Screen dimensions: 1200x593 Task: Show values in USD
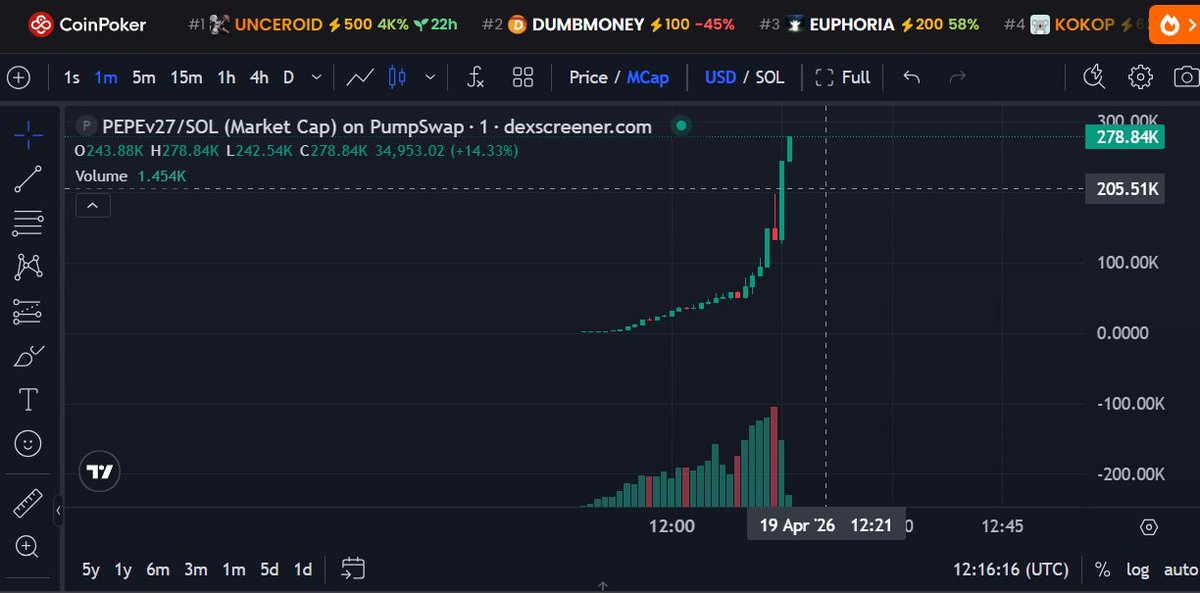pos(720,77)
